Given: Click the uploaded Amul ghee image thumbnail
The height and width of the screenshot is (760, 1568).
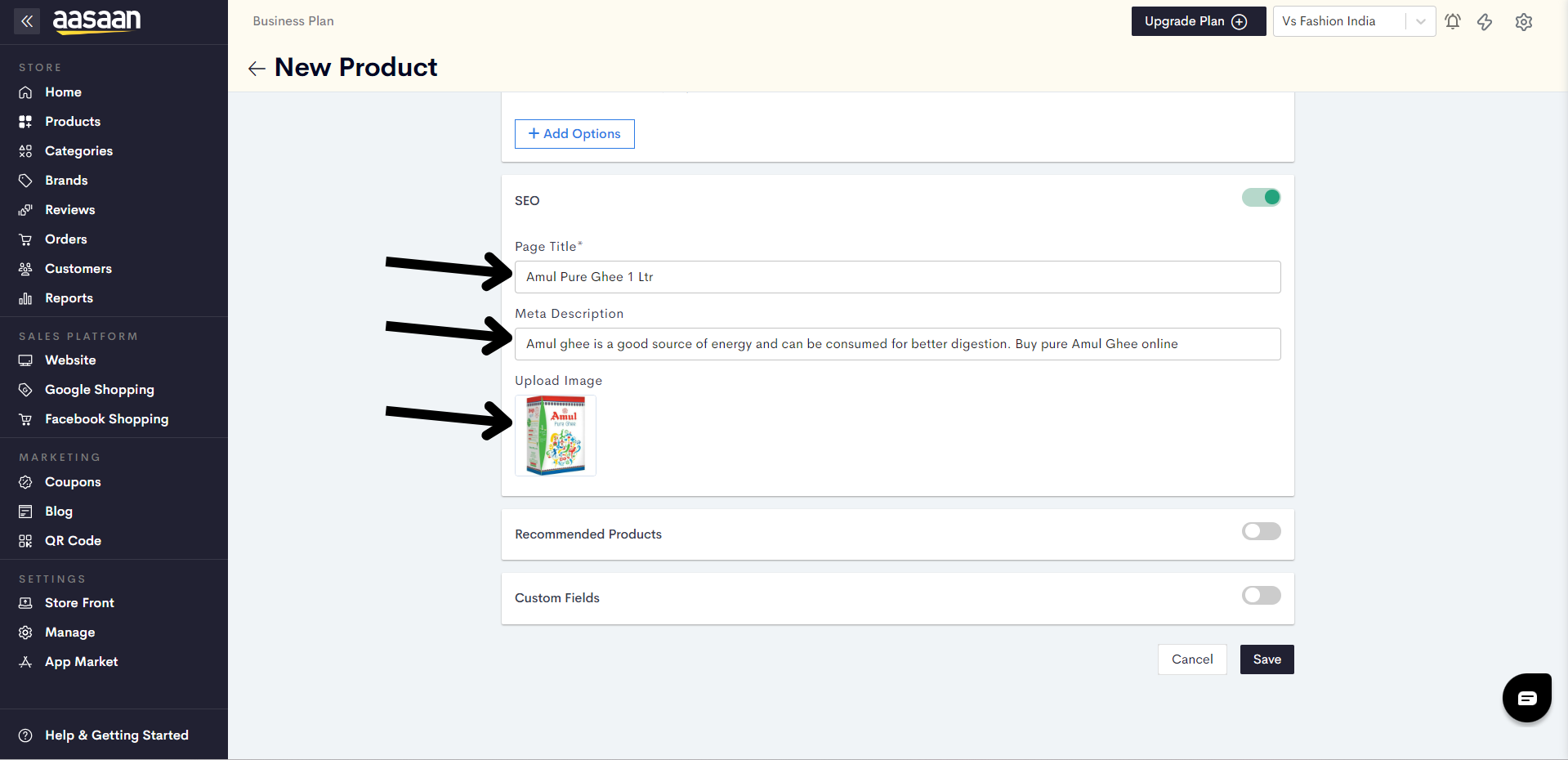Looking at the screenshot, I should tap(556, 436).
